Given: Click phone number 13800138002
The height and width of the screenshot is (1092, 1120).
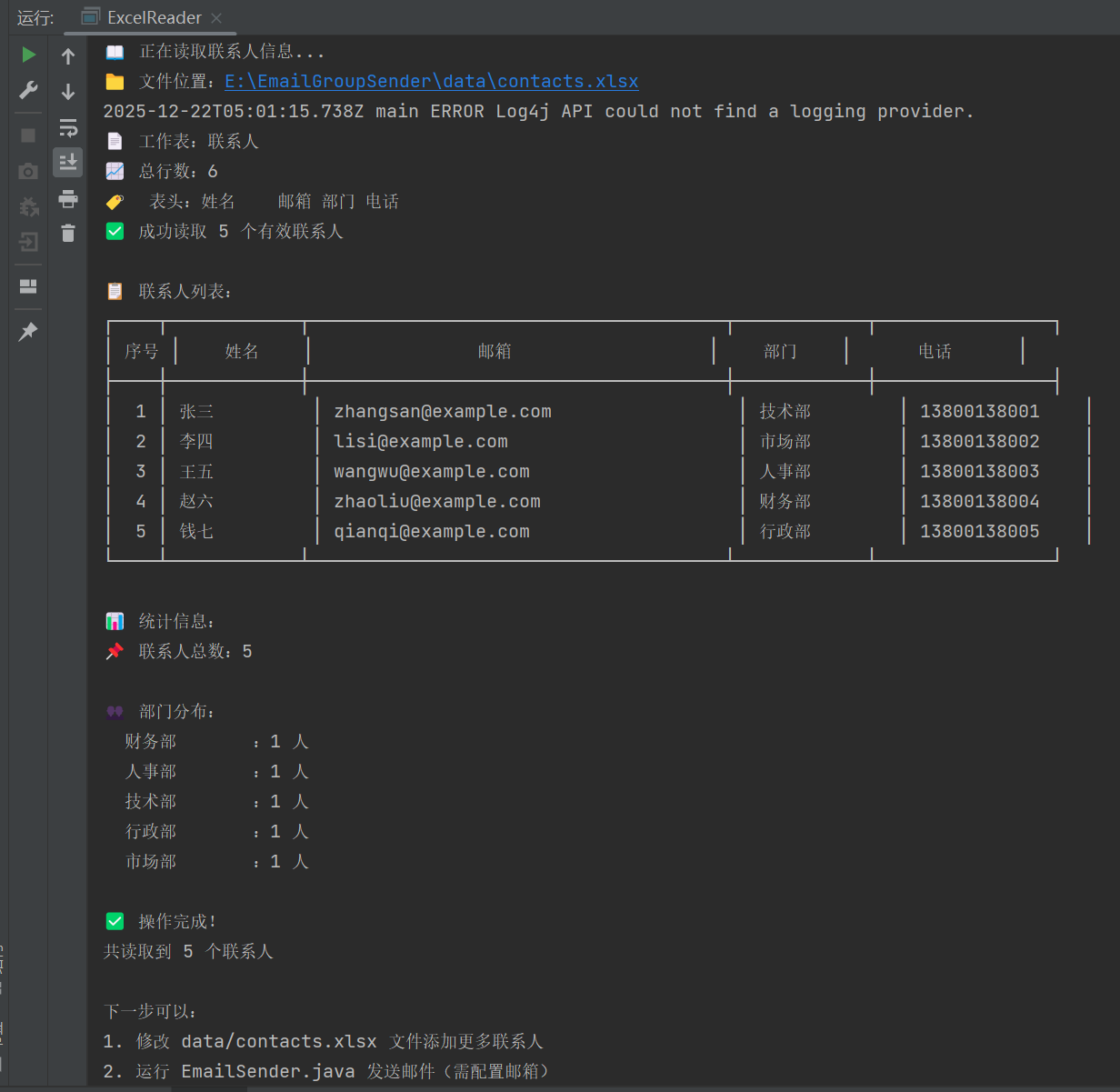Looking at the screenshot, I should click(x=980, y=441).
